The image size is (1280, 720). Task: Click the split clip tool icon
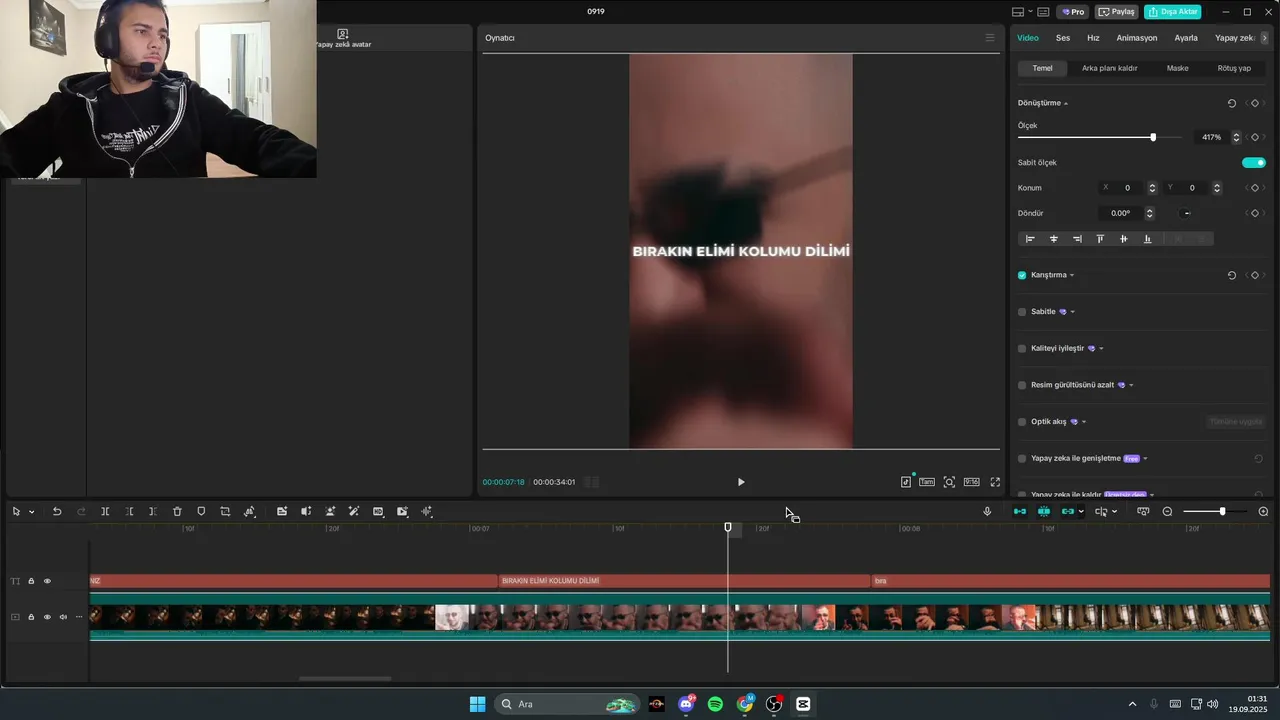point(105,511)
